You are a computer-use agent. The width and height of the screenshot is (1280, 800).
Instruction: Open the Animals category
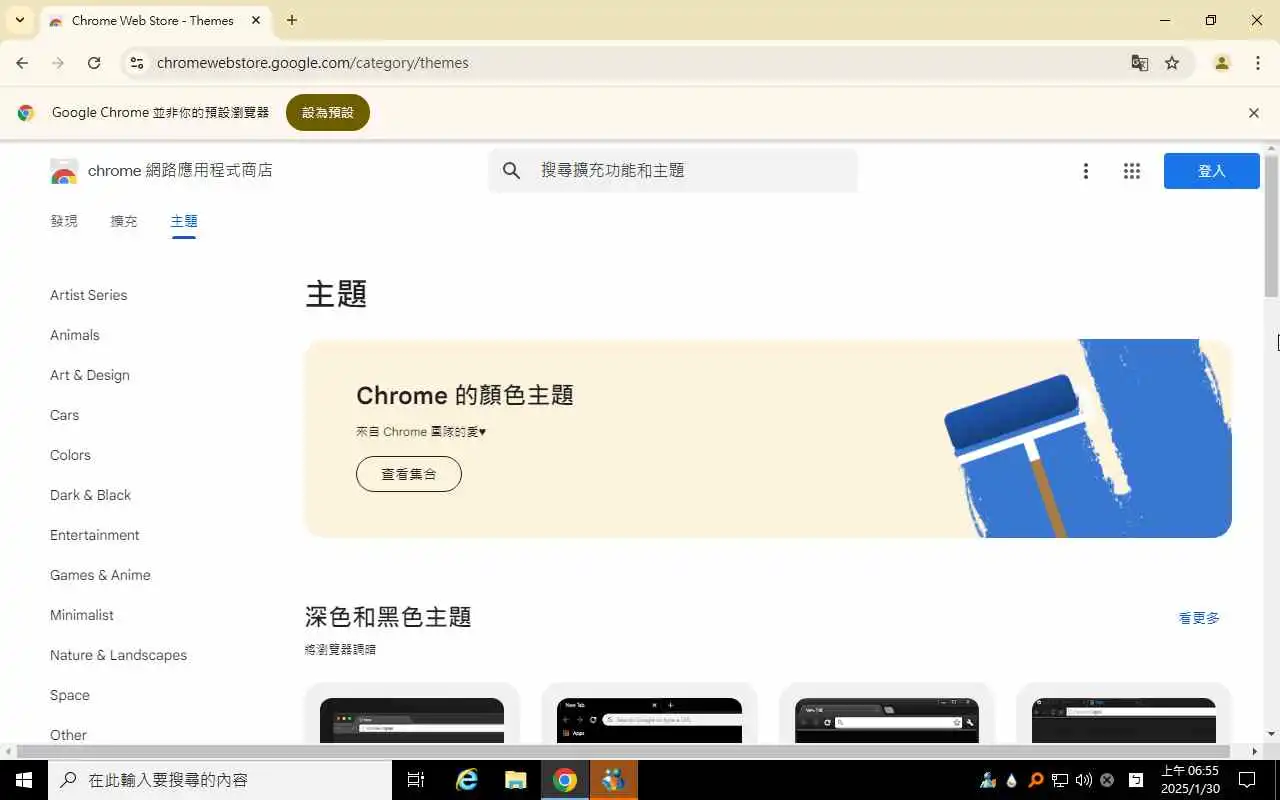click(75, 335)
